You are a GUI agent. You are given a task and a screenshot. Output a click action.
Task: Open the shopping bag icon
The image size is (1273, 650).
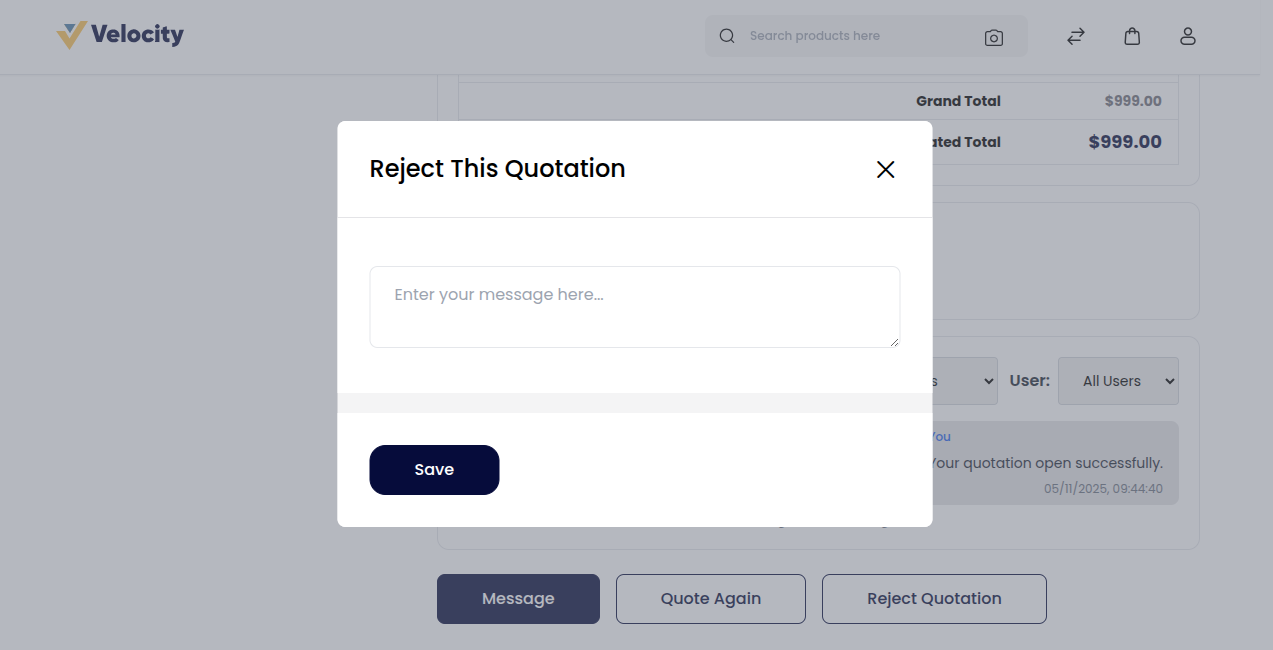pyautogui.click(x=1131, y=35)
